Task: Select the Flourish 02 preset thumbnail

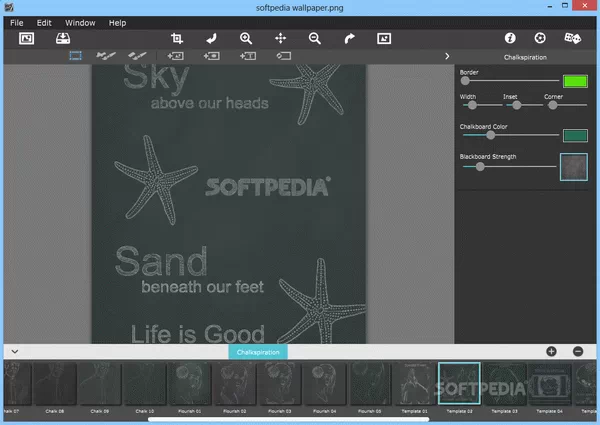Action: coord(235,384)
